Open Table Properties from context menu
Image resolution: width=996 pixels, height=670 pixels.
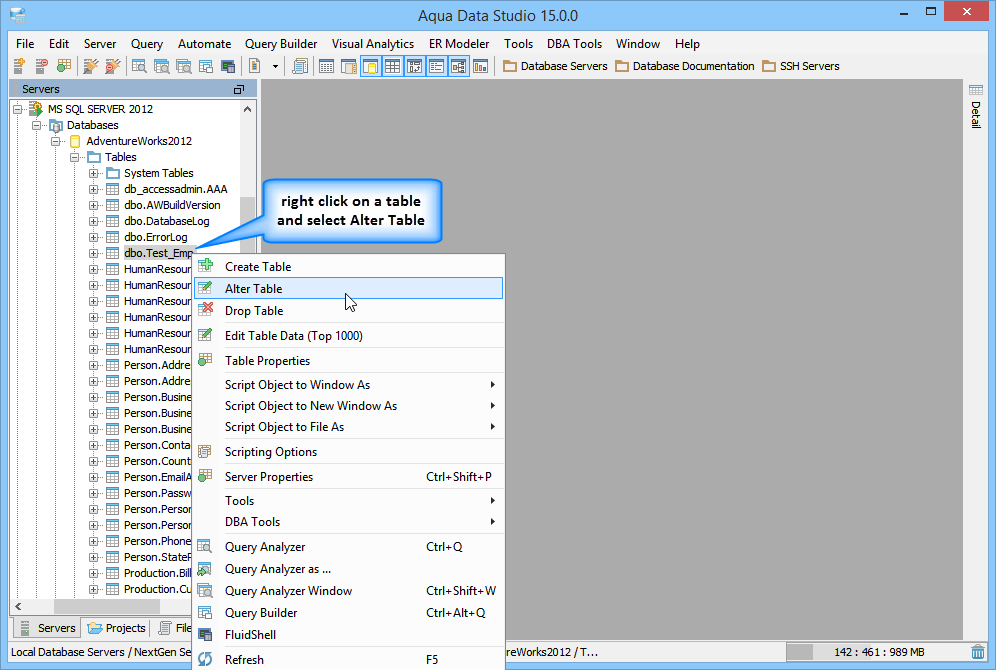[349, 360]
